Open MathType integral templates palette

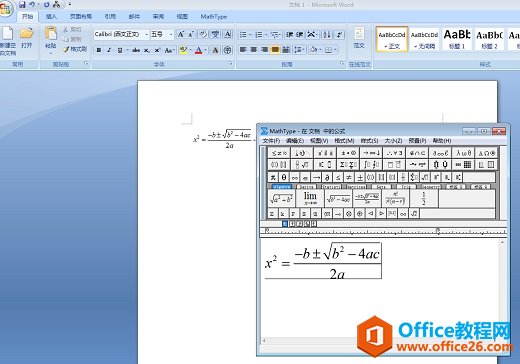pyautogui.click(x=372, y=164)
